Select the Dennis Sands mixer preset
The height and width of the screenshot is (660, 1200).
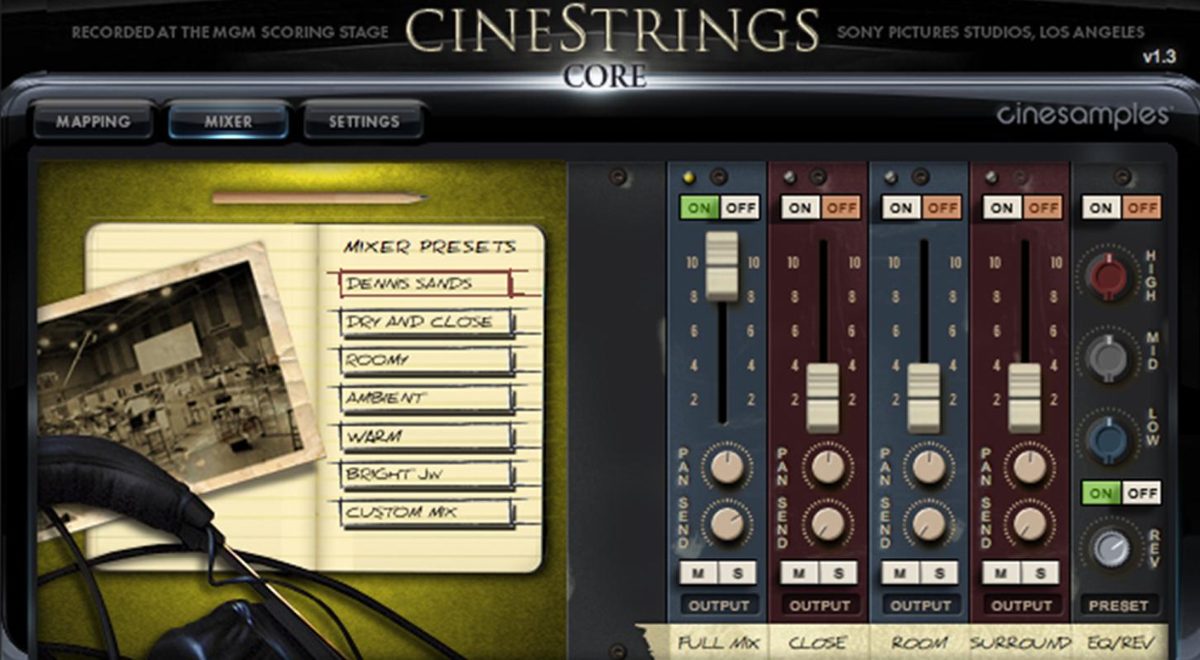(x=427, y=283)
